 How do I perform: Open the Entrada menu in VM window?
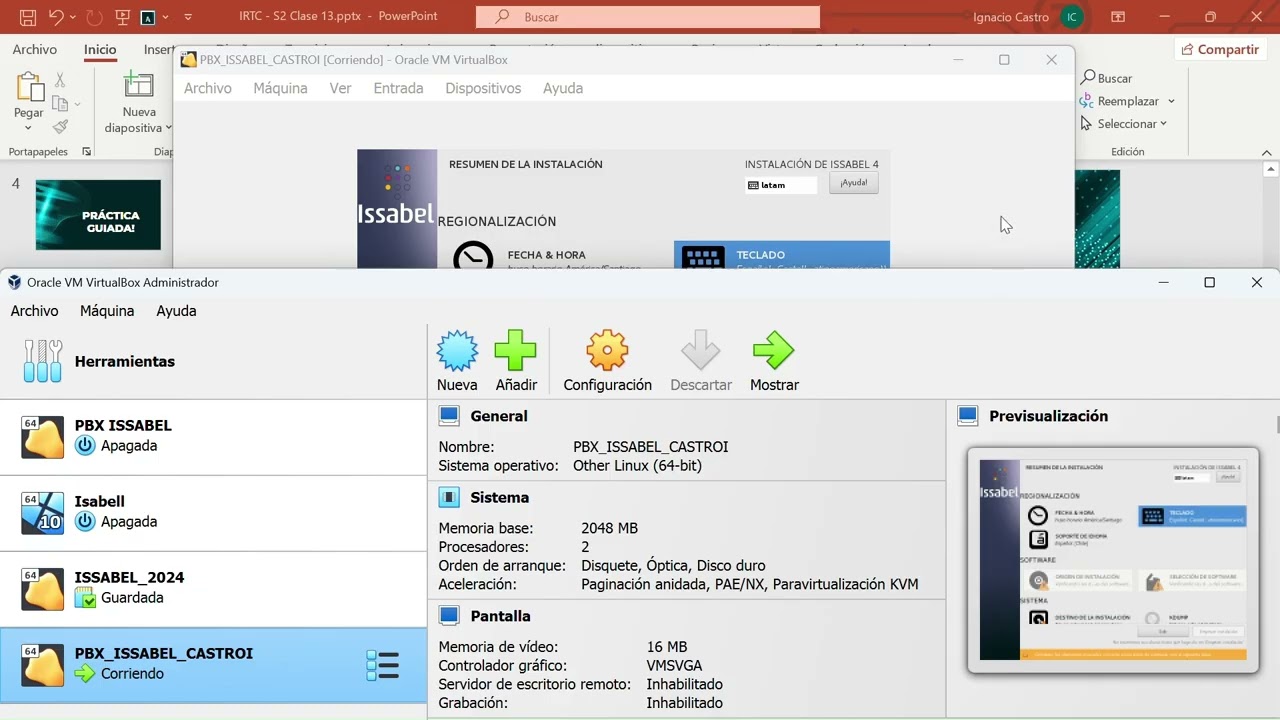pos(398,88)
